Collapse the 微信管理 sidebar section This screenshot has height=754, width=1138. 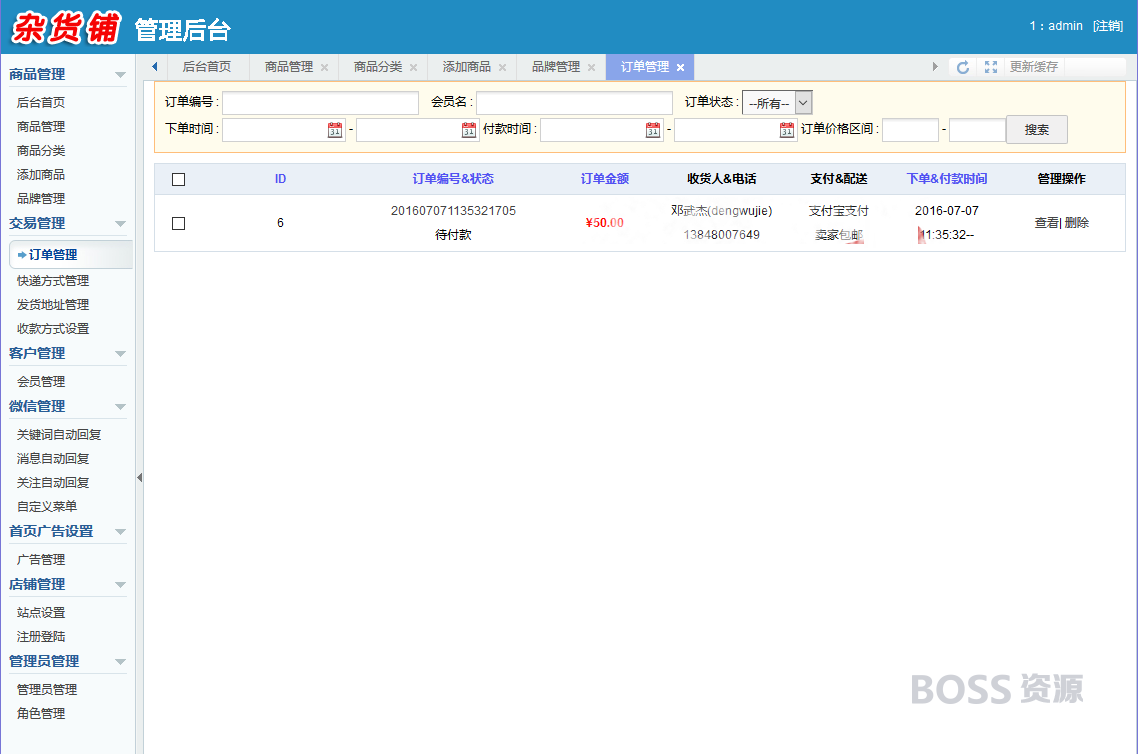tap(120, 406)
